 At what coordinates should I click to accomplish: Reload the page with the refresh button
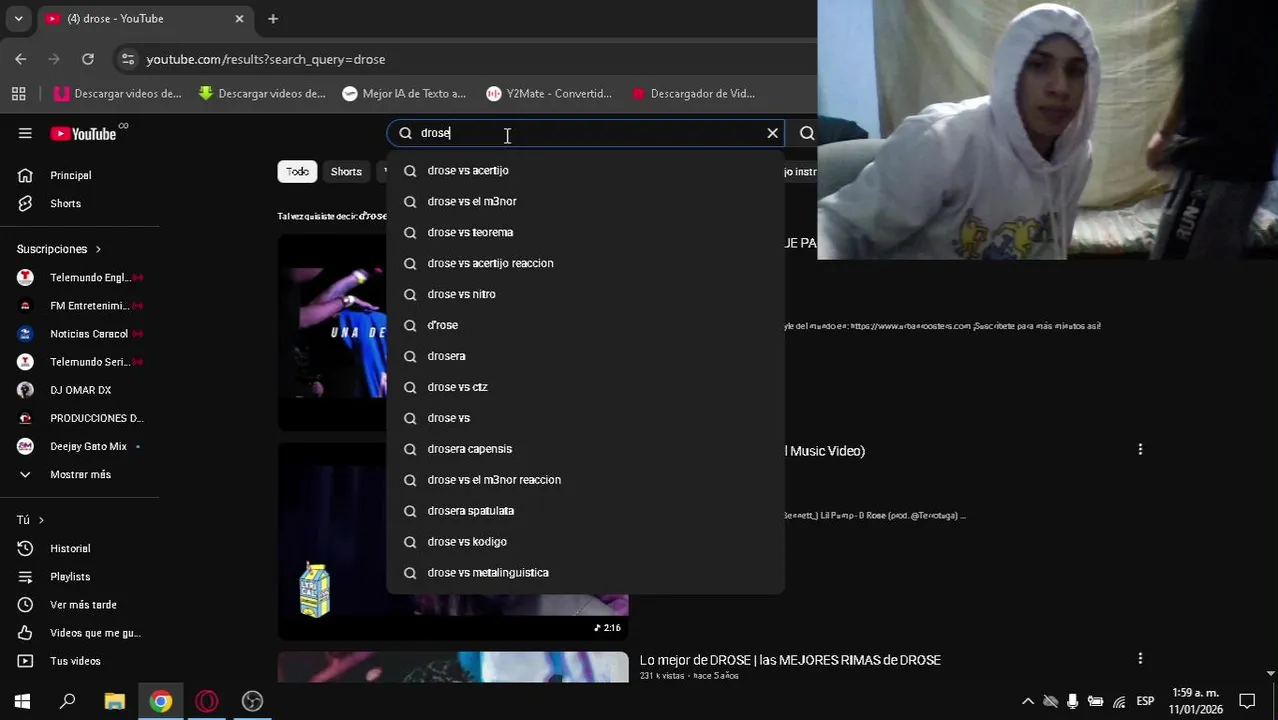click(x=88, y=59)
